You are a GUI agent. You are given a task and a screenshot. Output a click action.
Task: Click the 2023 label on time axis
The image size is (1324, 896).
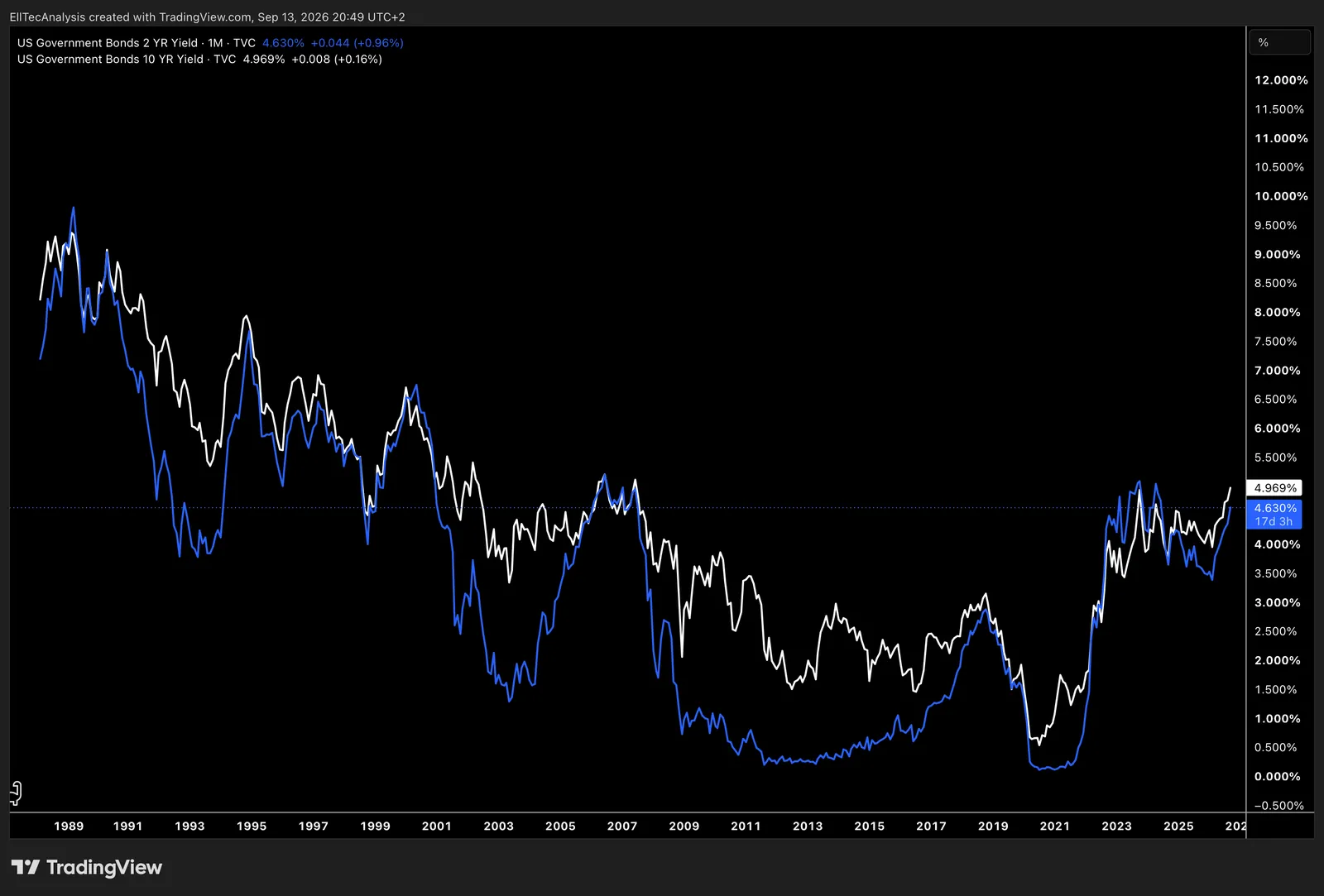point(1116,826)
